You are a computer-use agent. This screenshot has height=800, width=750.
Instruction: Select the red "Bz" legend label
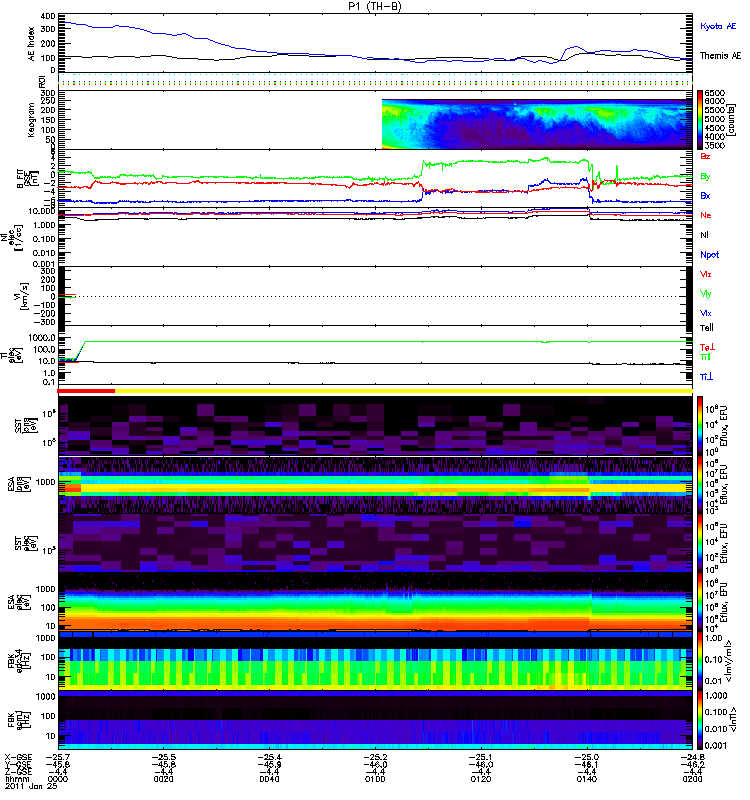coord(705,156)
